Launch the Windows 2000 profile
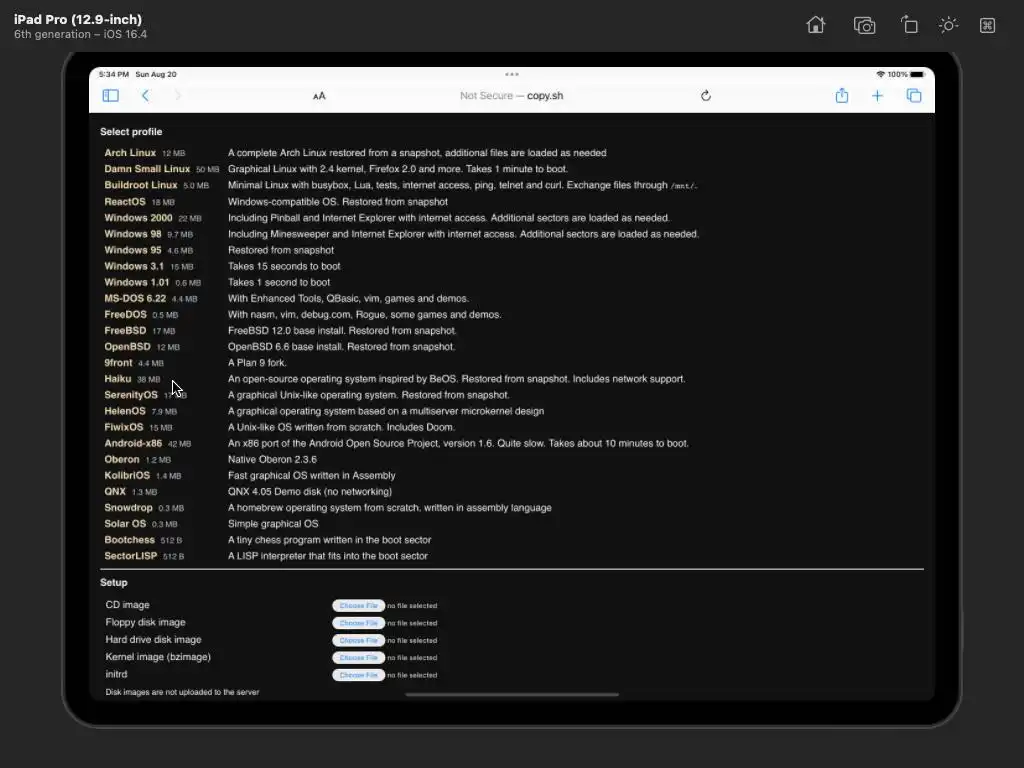 pyautogui.click(x=138, y=217)
